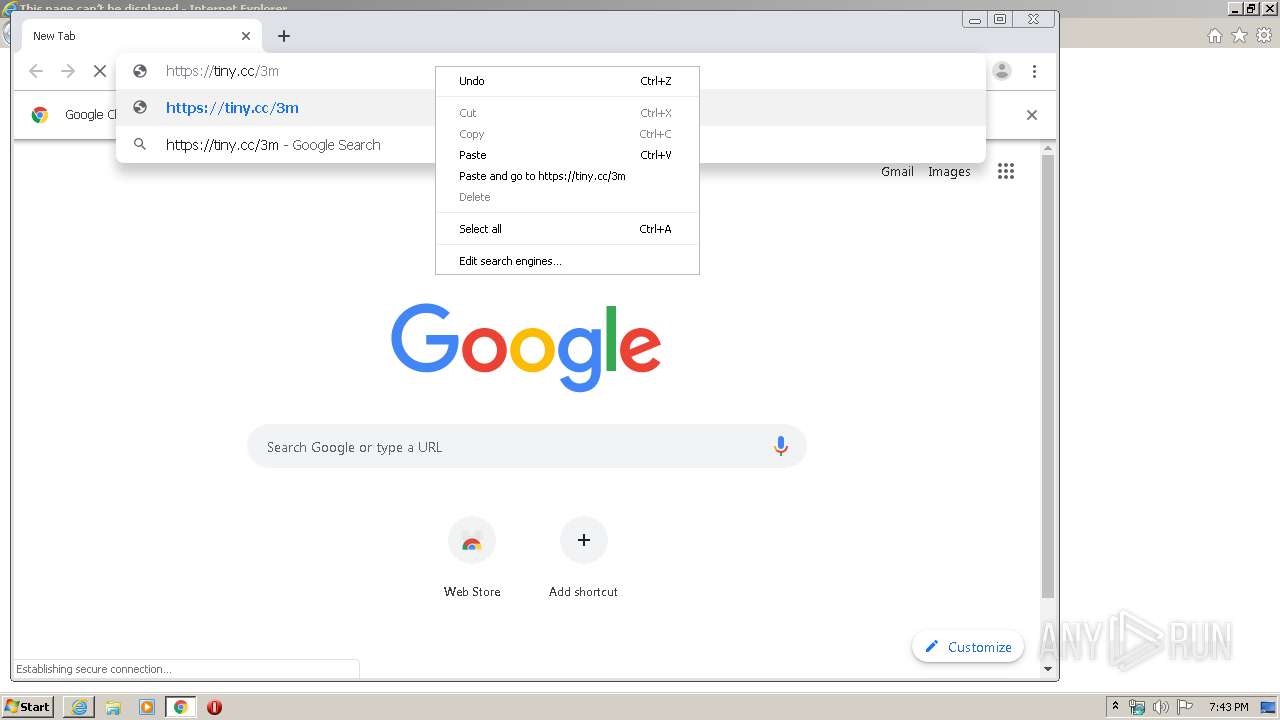Open the Images link
The width and height of the screenshot is (1280, 720).
(949, 171)
